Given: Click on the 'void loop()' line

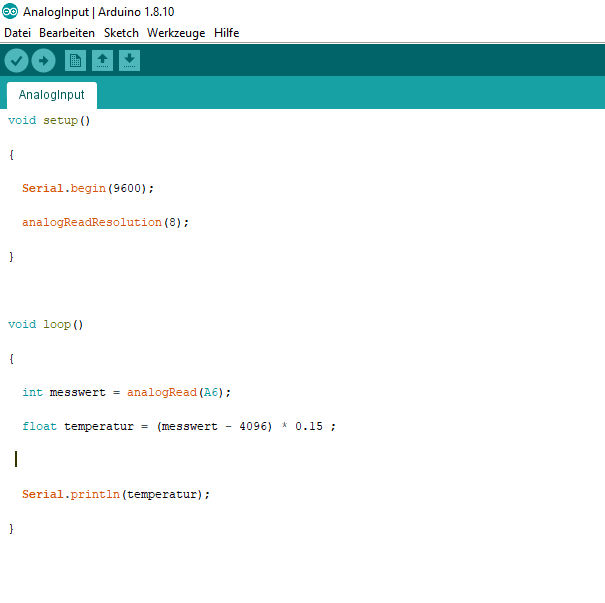Looking at the screenshot, I should click(x=46, y=324).
